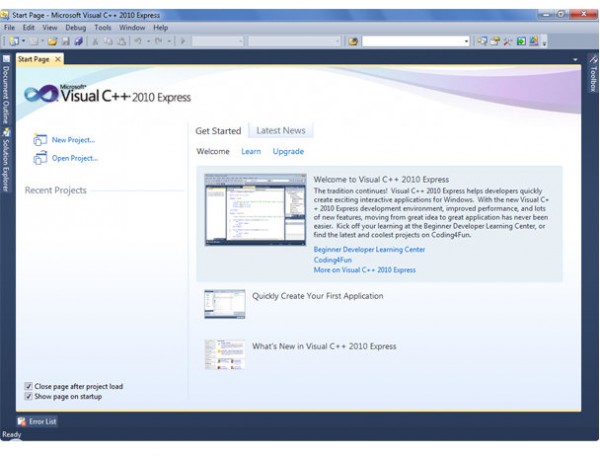
Task: Open the Solution Configurations combo box
Action: pos(218,41)
